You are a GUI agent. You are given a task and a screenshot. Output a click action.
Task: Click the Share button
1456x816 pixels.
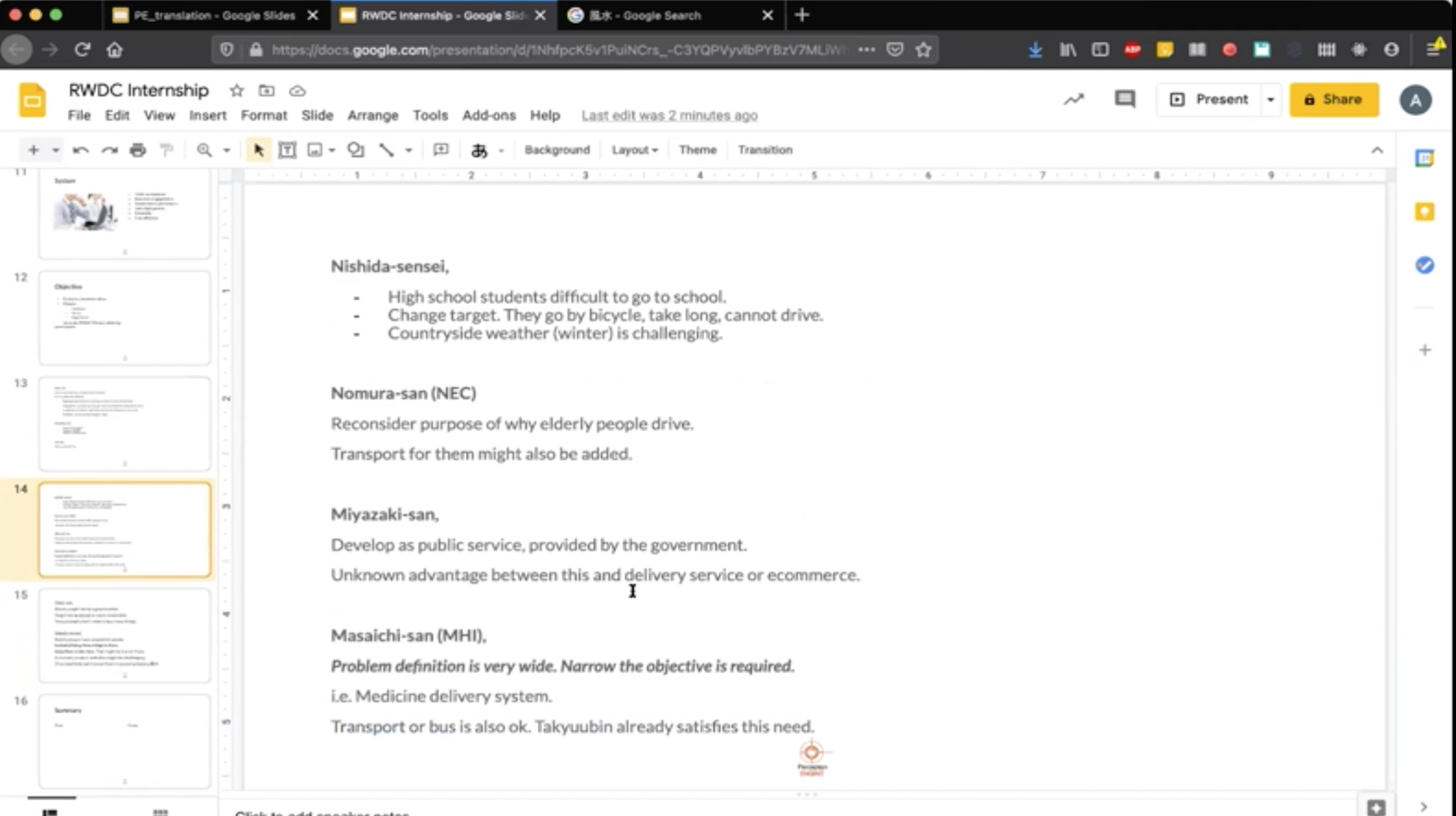coord(1334,99)
